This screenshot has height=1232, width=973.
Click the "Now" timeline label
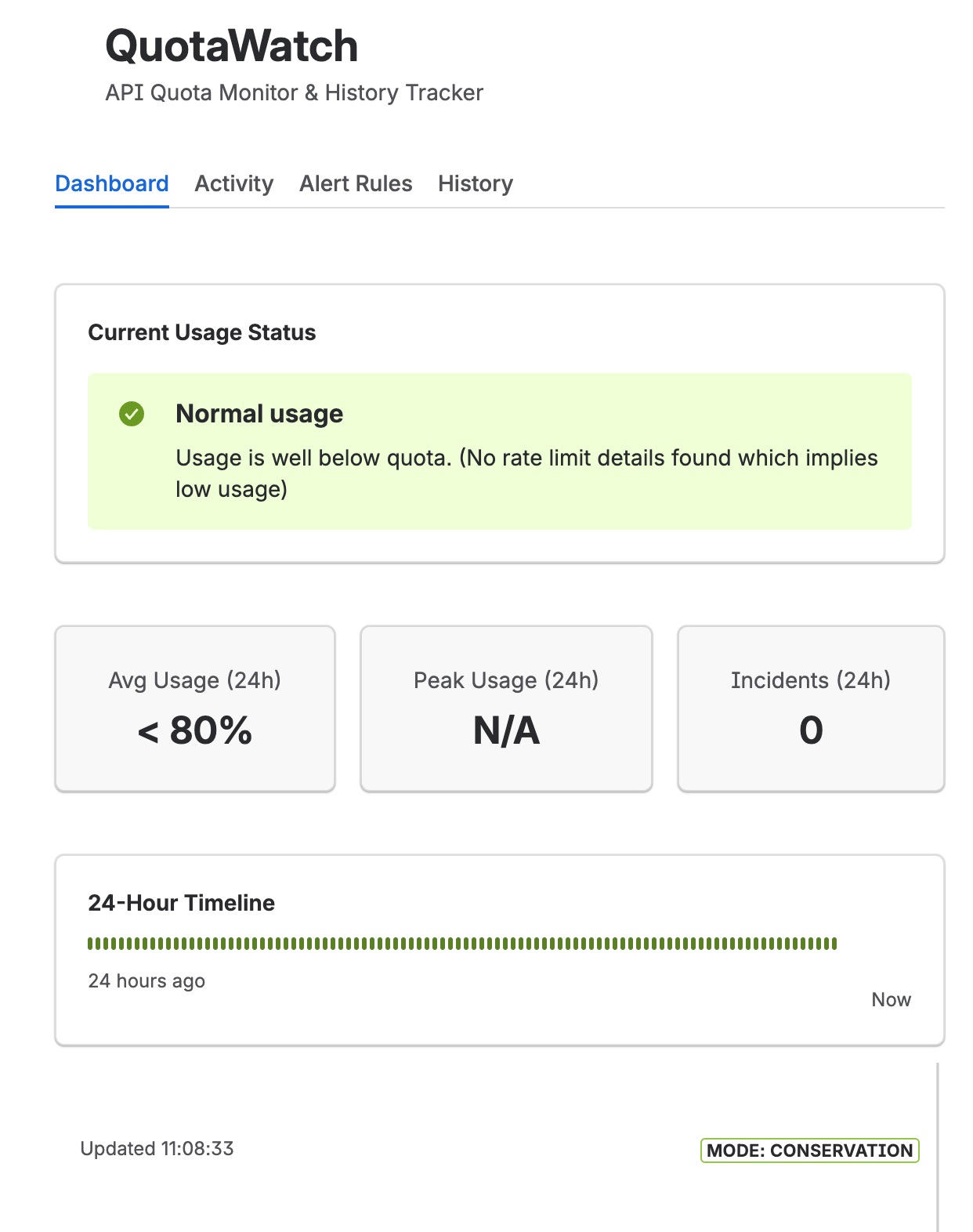tap(892, 1000)
